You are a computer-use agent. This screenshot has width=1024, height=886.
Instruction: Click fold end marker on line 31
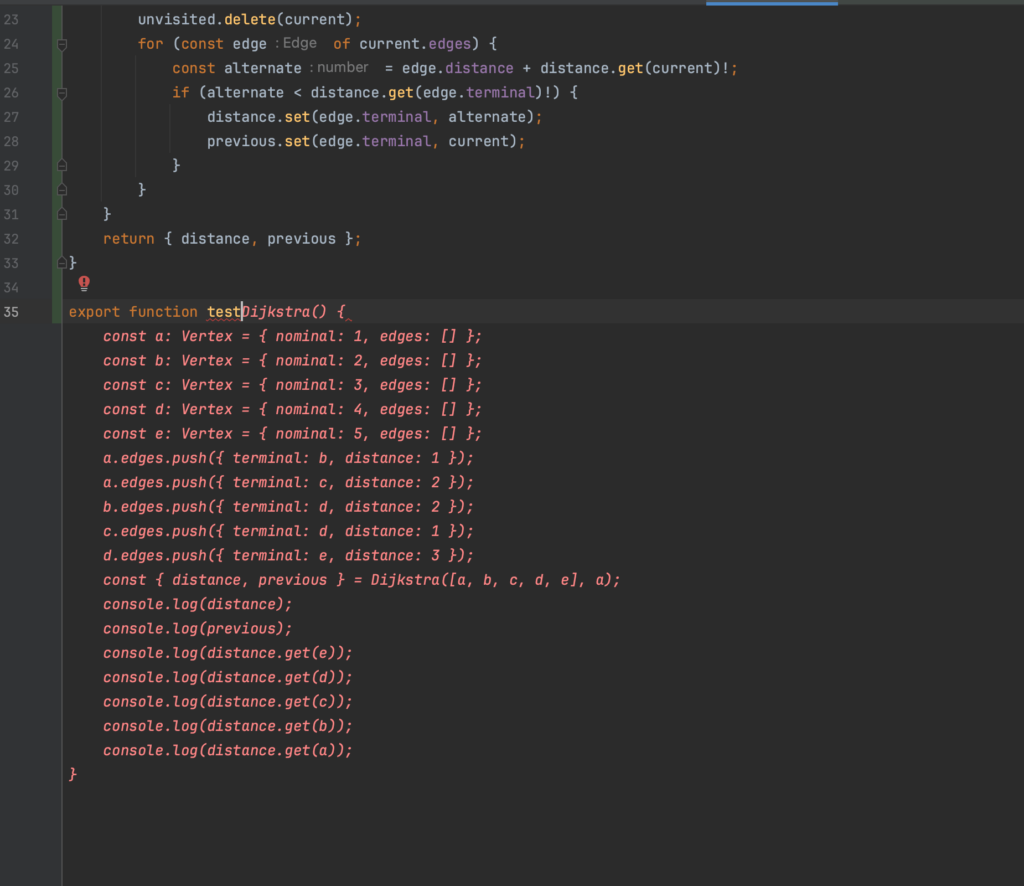(62, 214)
